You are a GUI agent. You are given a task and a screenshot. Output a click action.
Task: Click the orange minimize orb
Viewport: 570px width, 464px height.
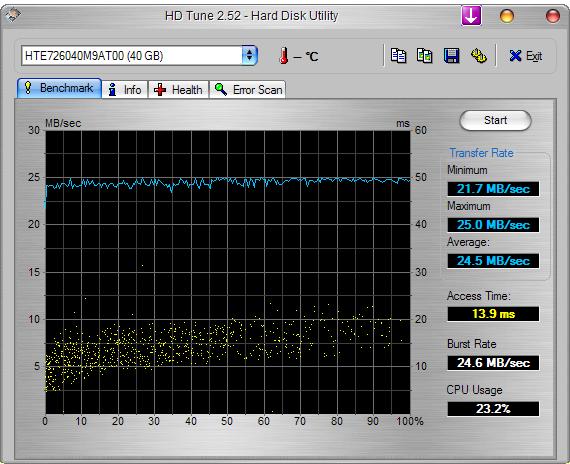click(x=507, y=16)
